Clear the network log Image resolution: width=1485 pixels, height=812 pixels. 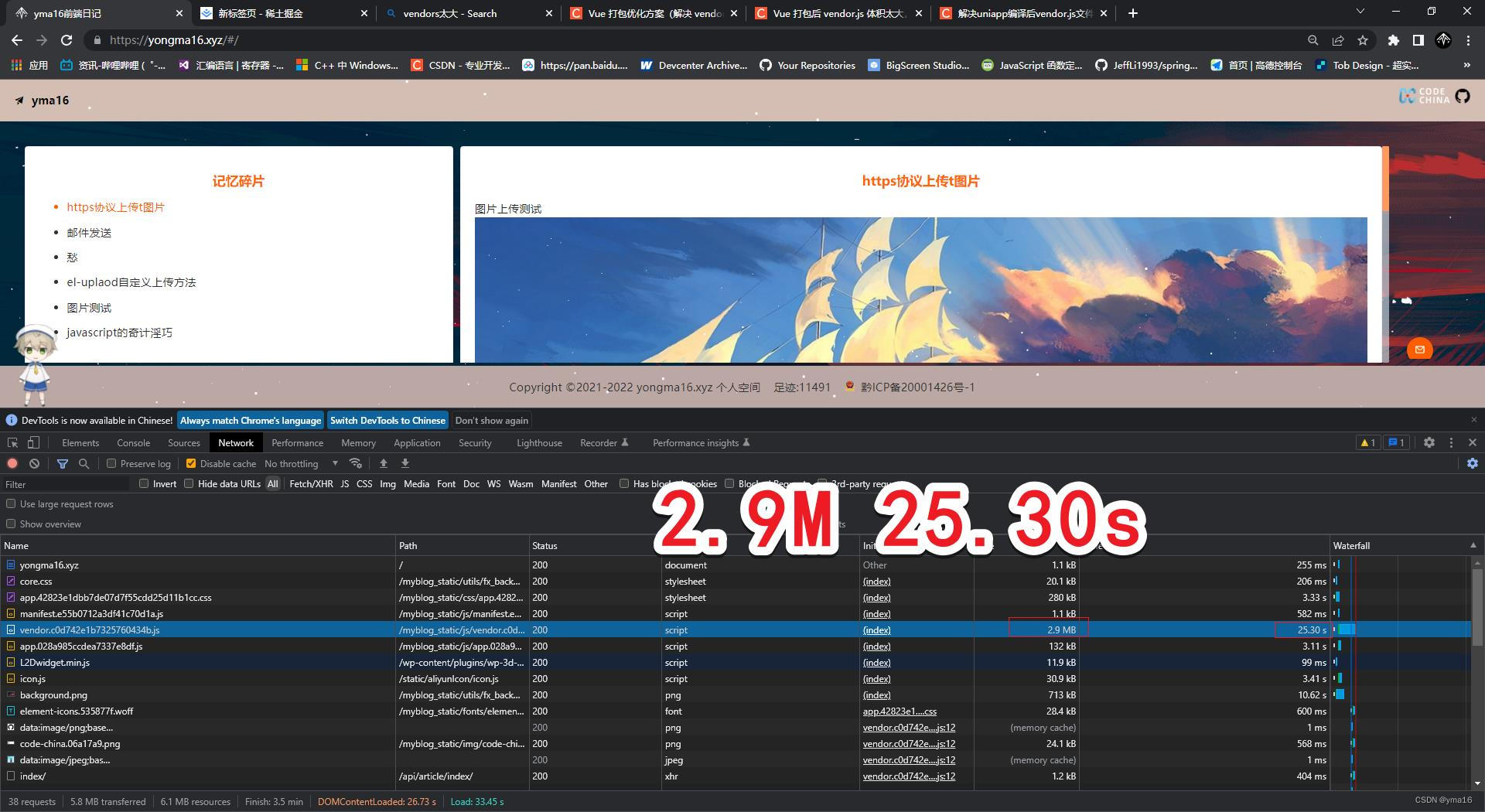point(34,463)
